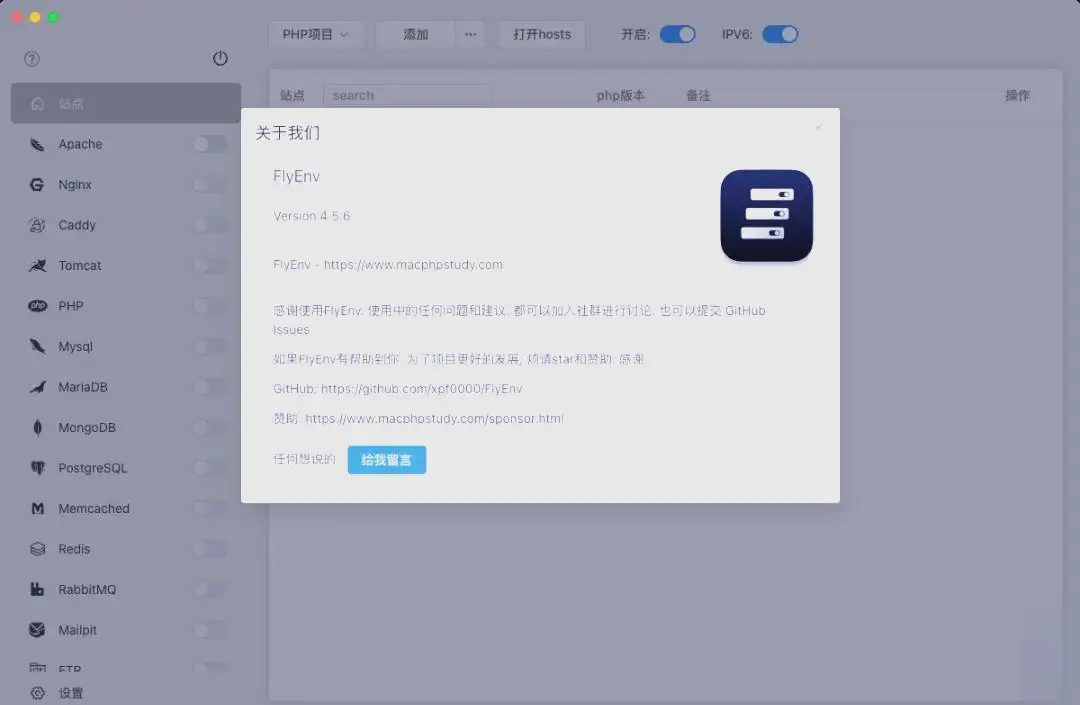Screen dimensions: 1080x705
Task: Click the Version 4.5.6 text
Action: tap(311, 216)
